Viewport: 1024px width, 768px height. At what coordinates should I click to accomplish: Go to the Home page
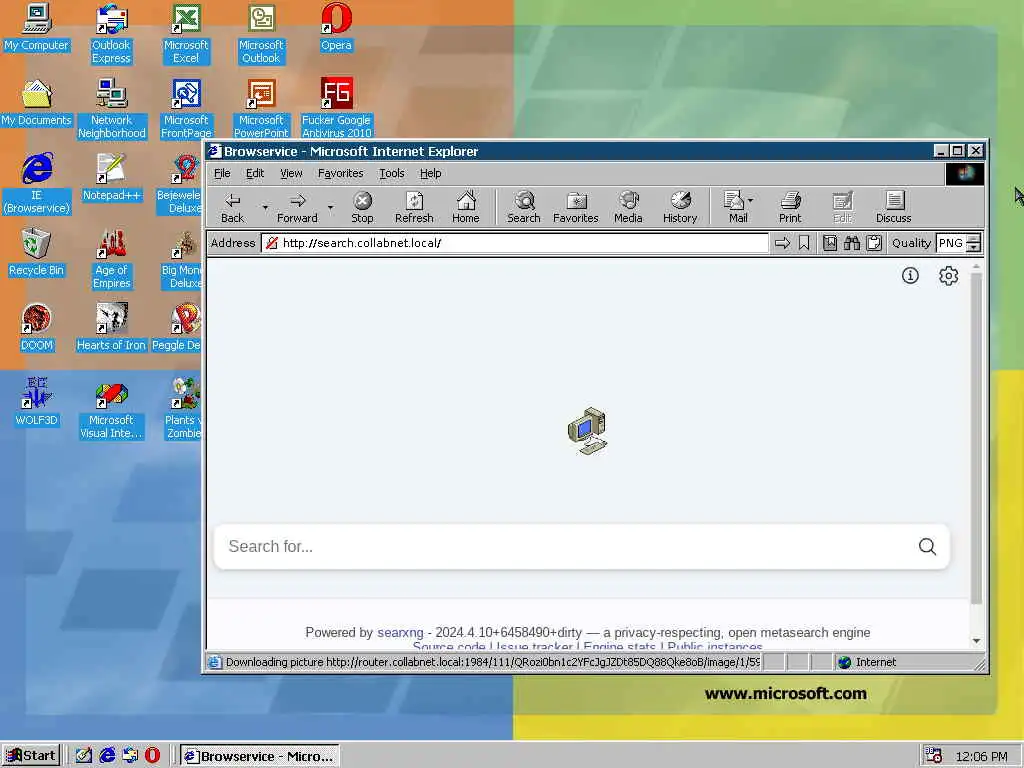(x=466, y=208)
